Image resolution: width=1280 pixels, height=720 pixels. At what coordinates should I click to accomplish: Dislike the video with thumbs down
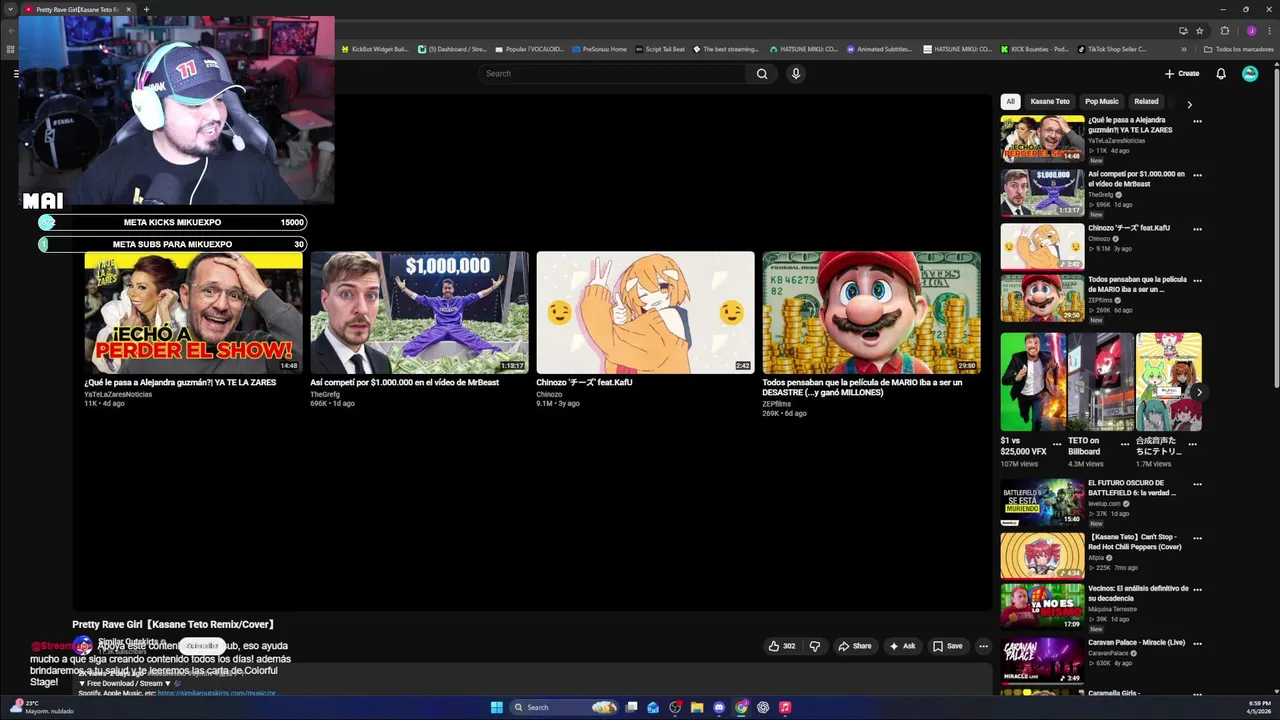click(815, 646)
